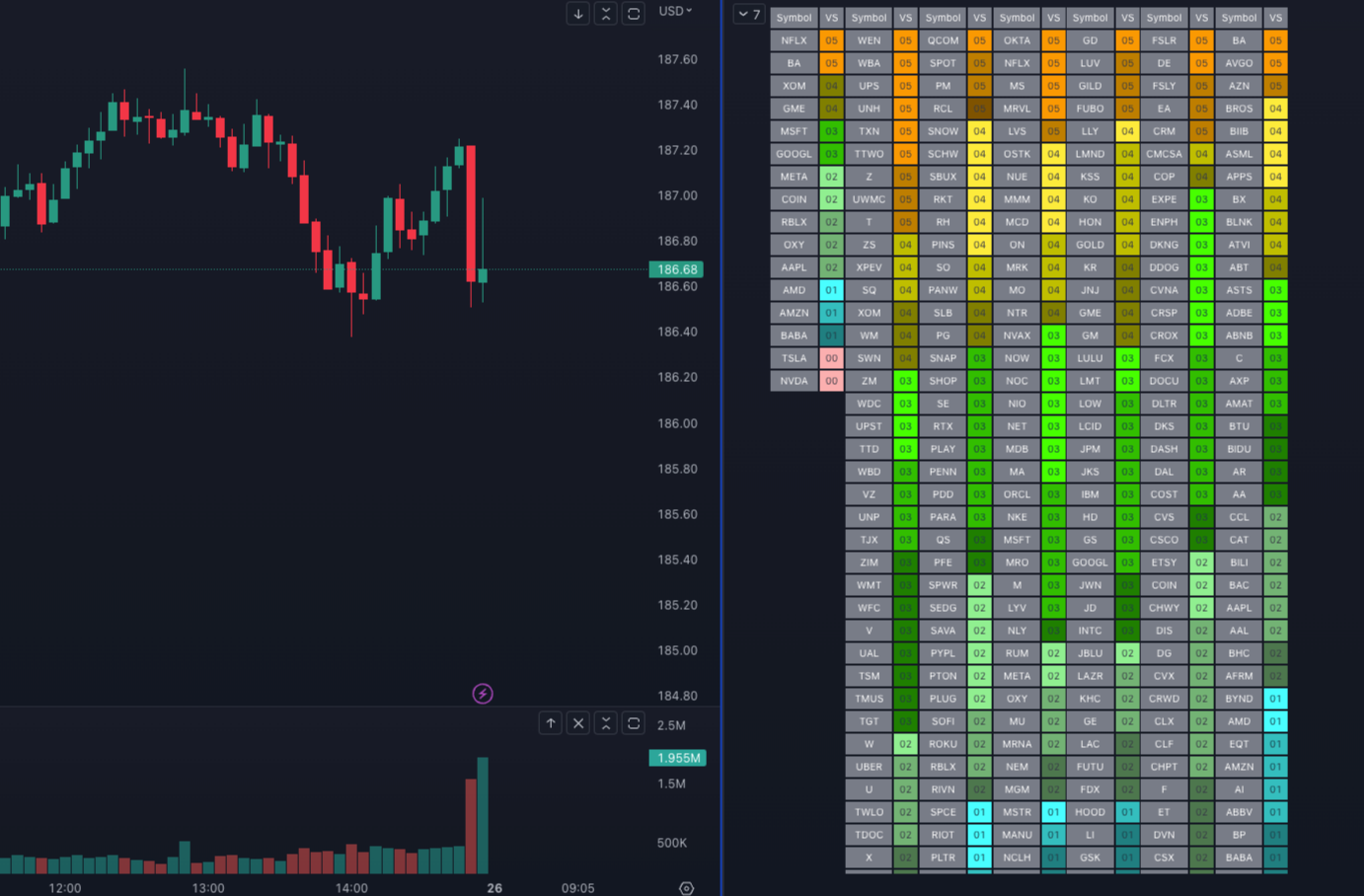
Task: Maximize the volume pane
Action: [634, 723]
